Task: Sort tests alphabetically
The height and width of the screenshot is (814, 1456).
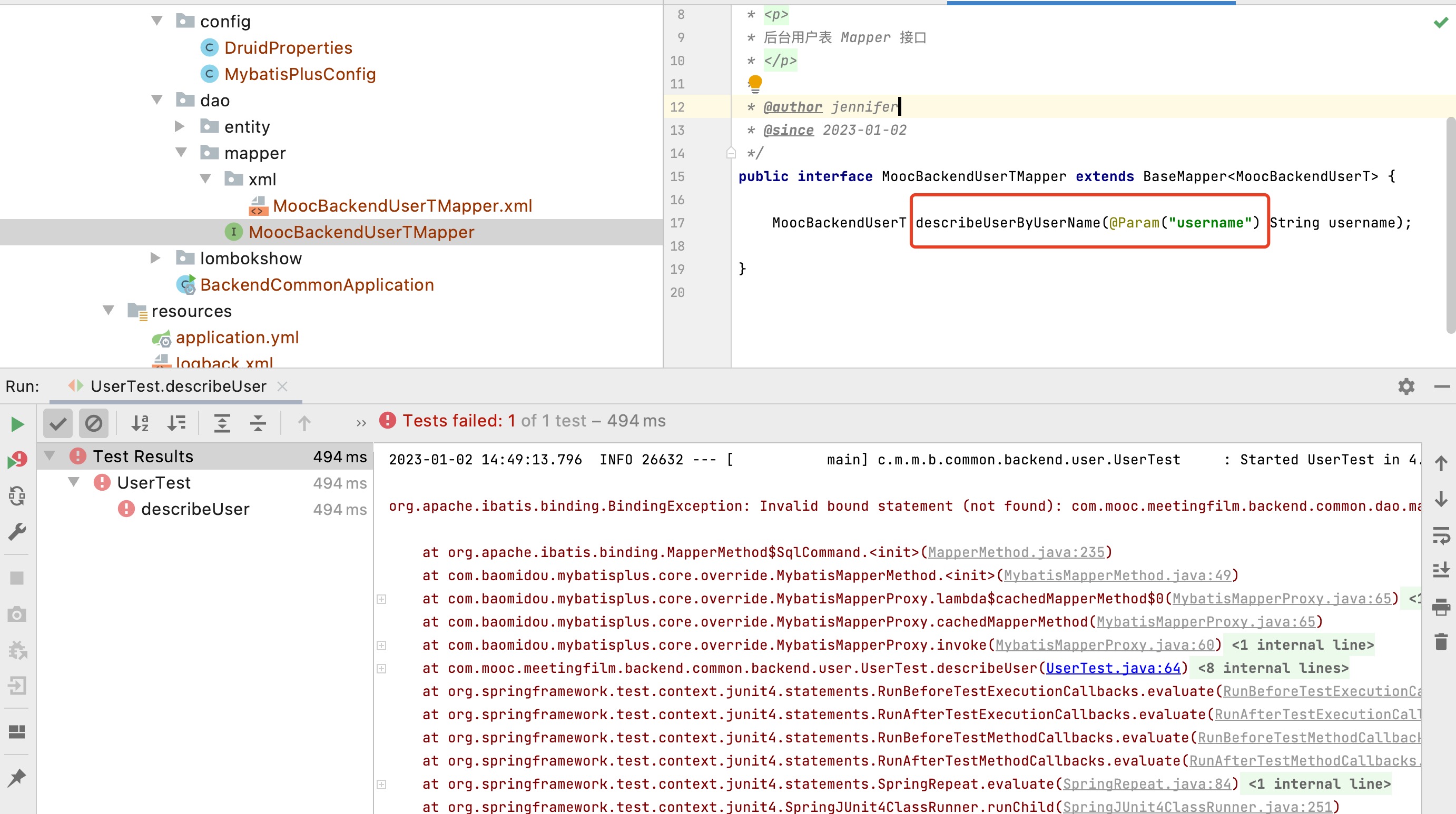Action: (140, 423)
